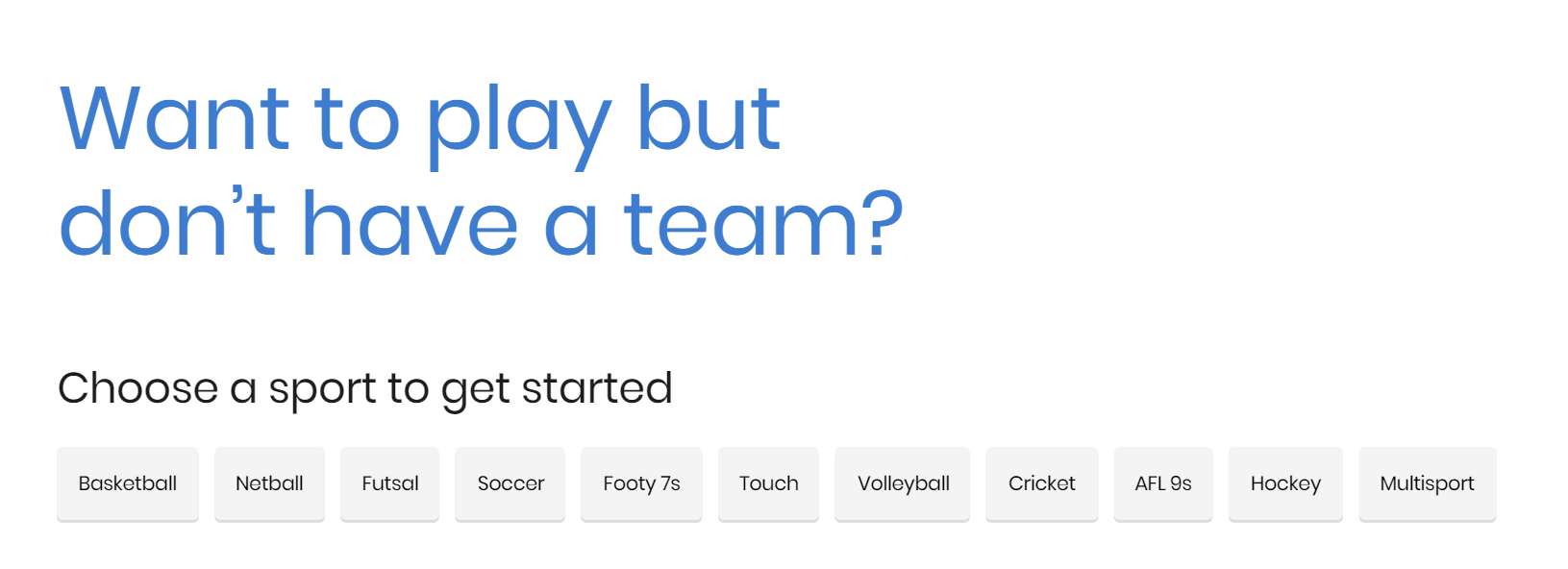The image size is (1568, 569).
Task: Pick Soccer as your sport
Action: click(x=510, y=483)
